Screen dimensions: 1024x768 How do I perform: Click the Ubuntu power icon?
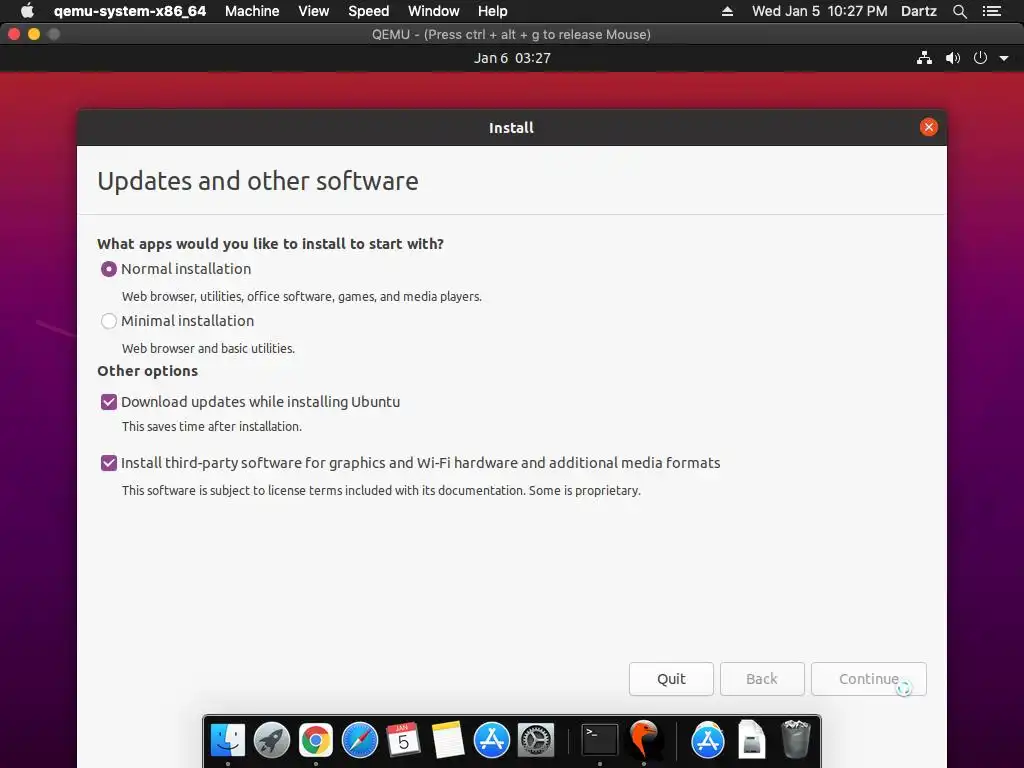click(980, 58)
